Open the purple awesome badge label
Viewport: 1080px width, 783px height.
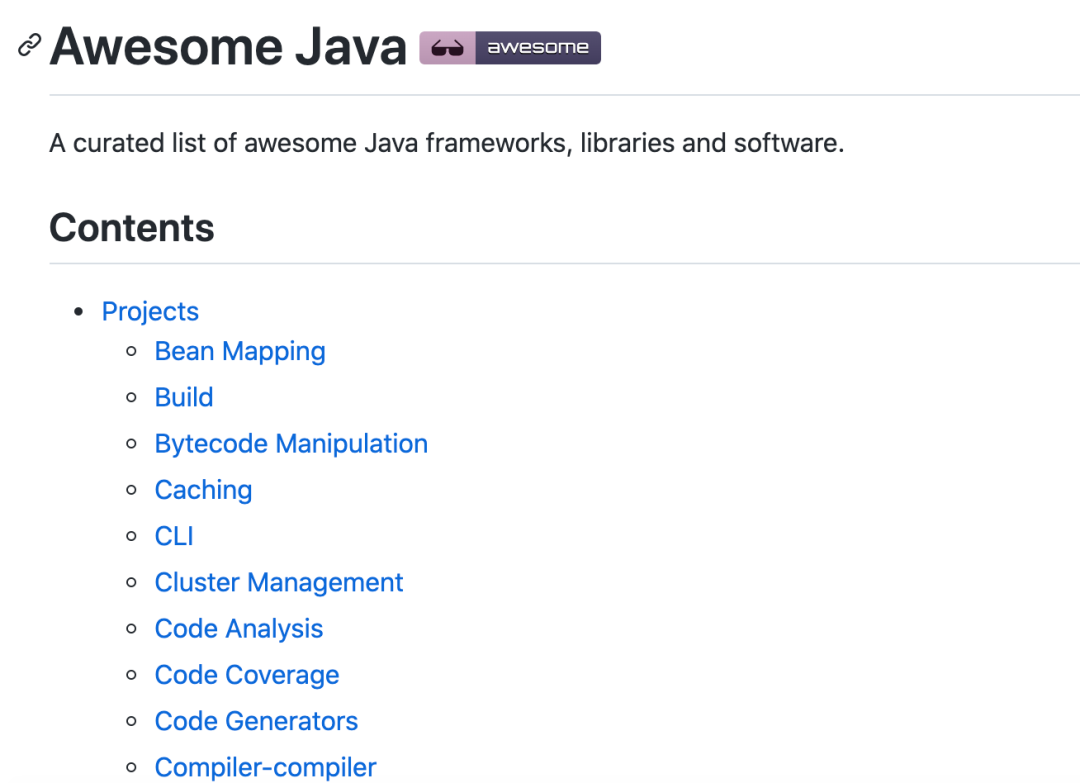click(x=537, y=48)
